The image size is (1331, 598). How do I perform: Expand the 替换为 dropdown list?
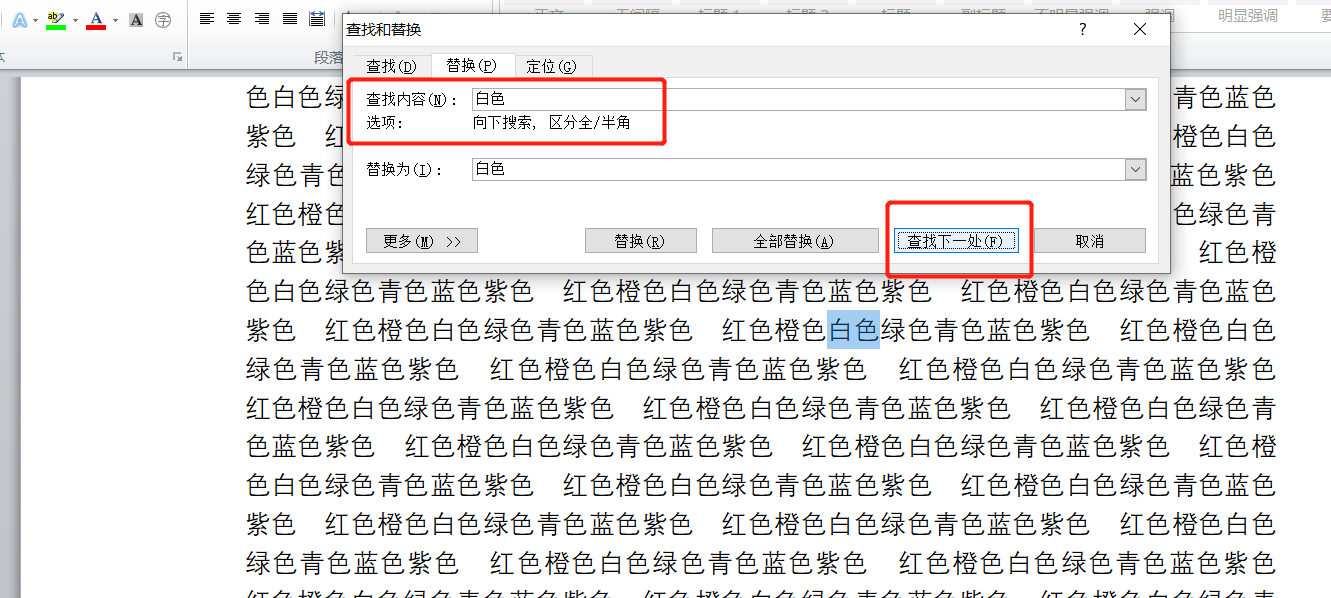click(1135, 170)
